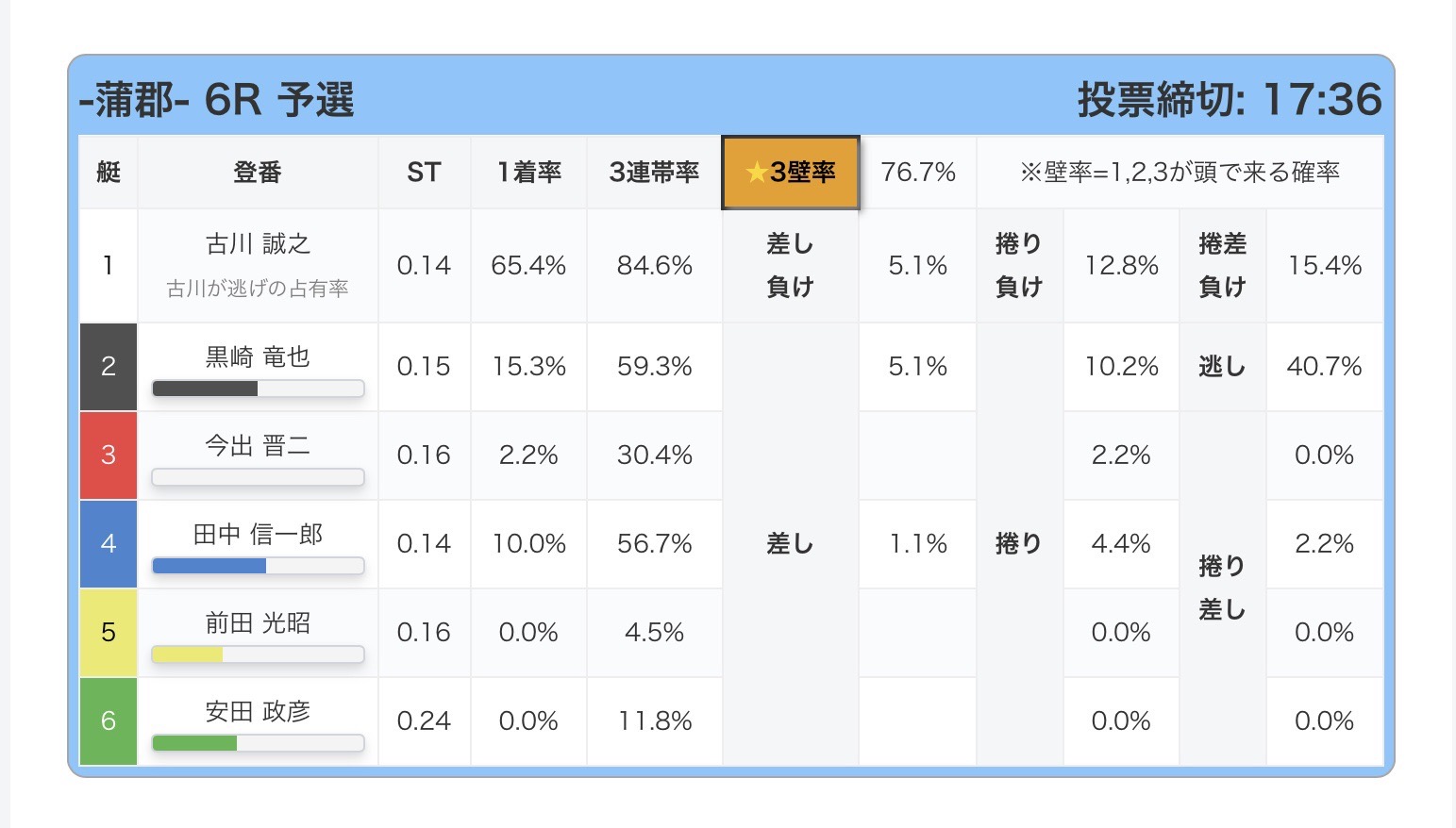Click boat number 3 red badge
The width and height of the screenshot is (1456, 828).
[109, 455]
